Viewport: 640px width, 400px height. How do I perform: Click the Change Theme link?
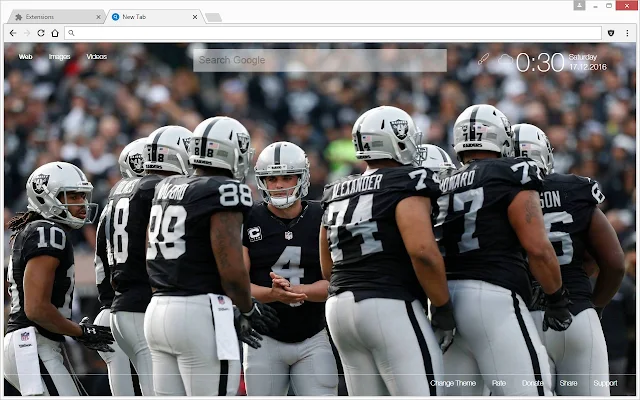(x=453, y=383)
